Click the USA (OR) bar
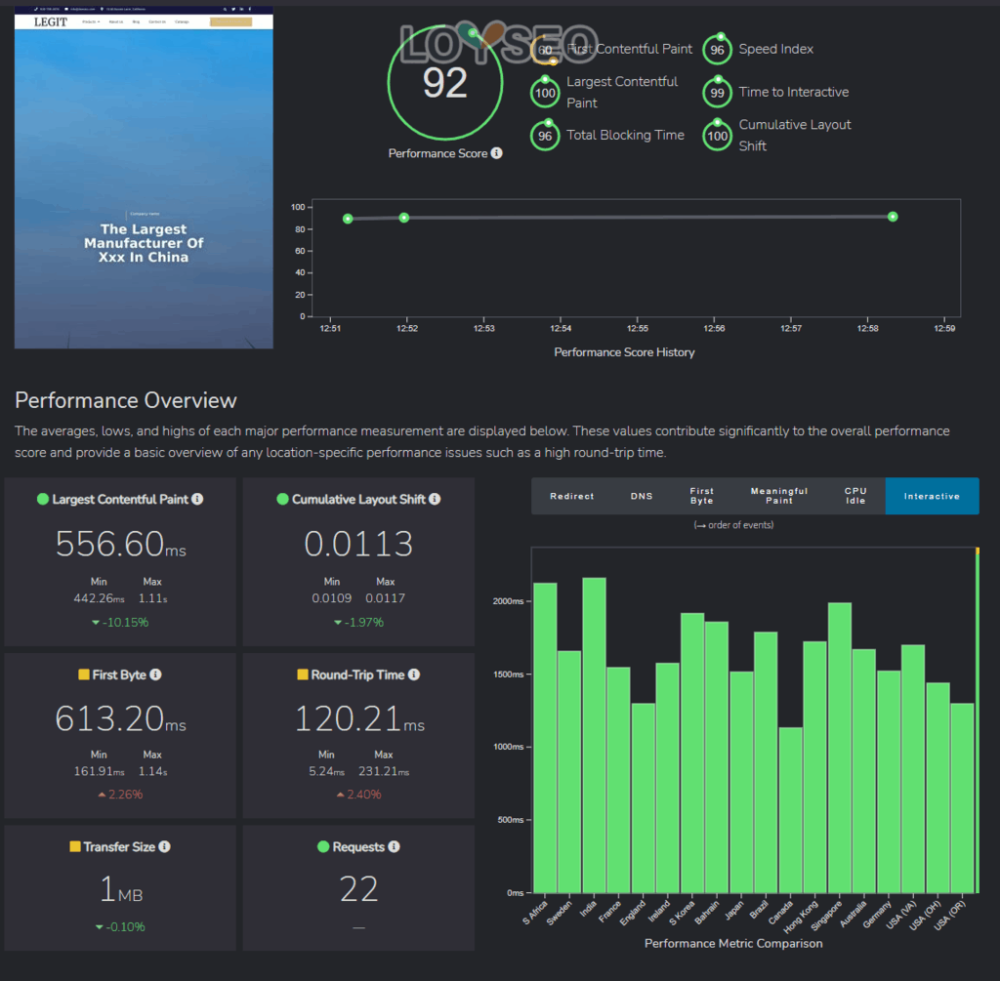 (x=962, y=798)
